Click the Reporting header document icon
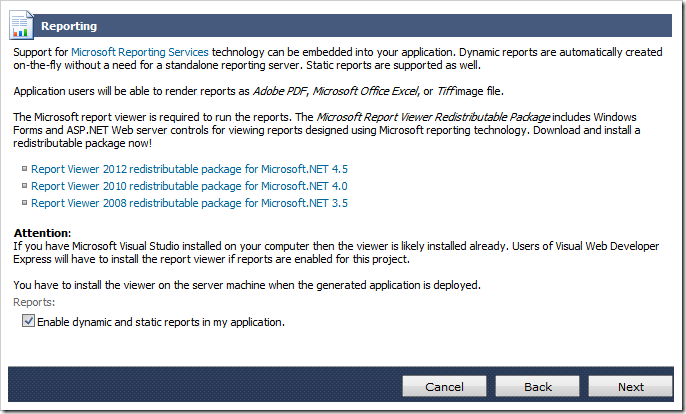Screen dimensions: 686x414 pyautogui.click(x=23, y=25)
